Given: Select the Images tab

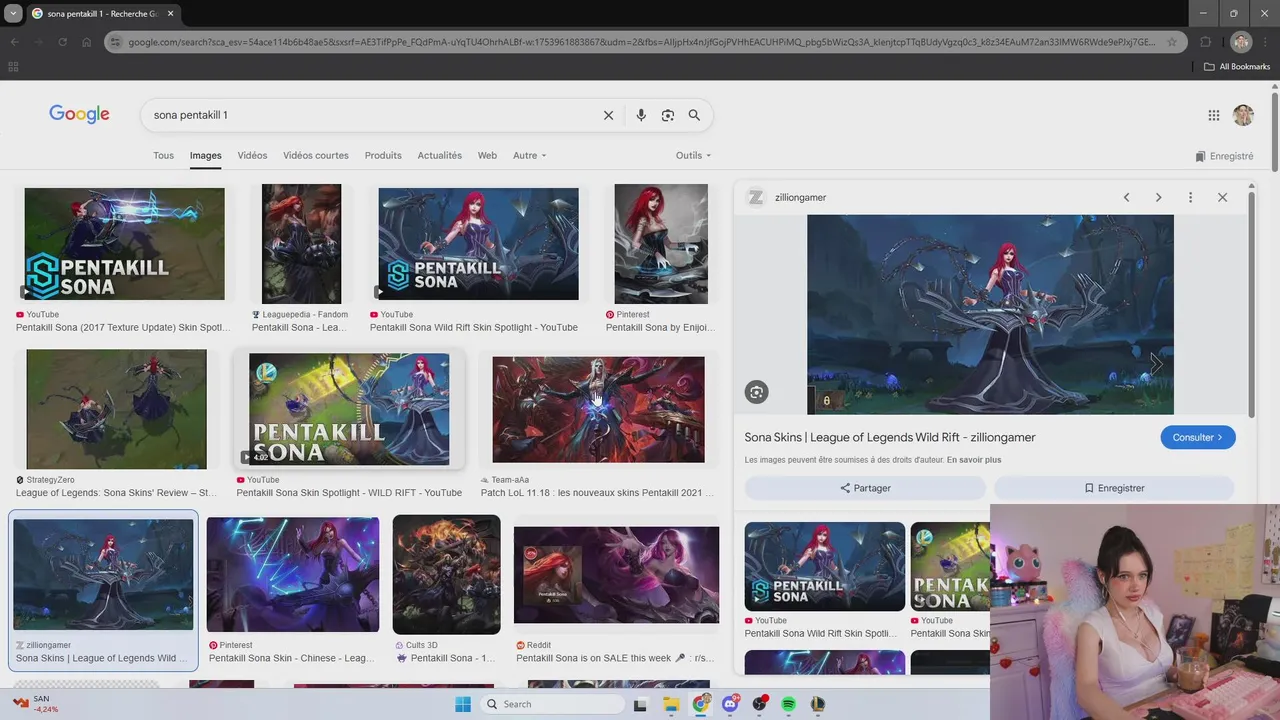Looking at the screenshot, I should pyautogui.click(x=206, y=155).
